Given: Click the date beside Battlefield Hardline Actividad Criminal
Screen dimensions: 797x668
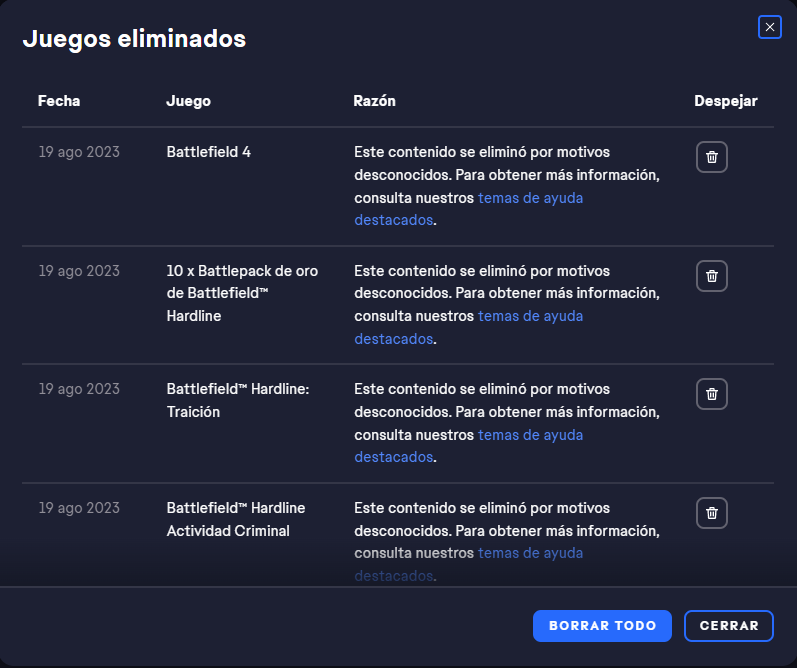Looking at the screenshot, I should 79,508.
